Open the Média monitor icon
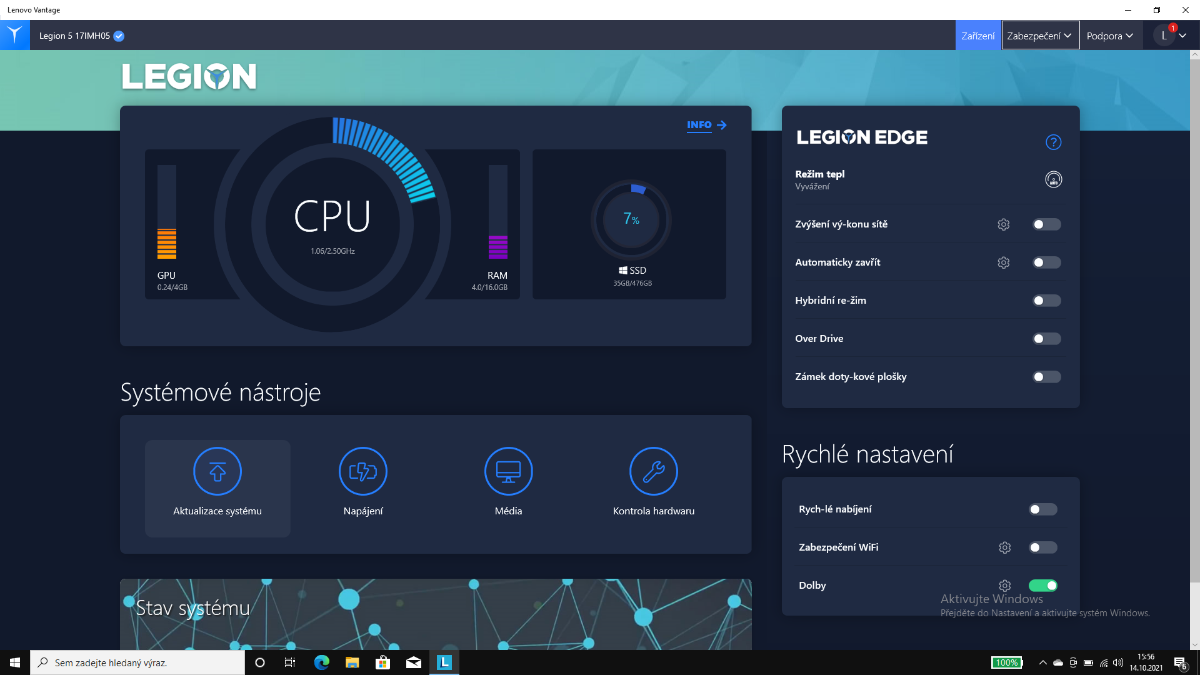 point(508,471)
